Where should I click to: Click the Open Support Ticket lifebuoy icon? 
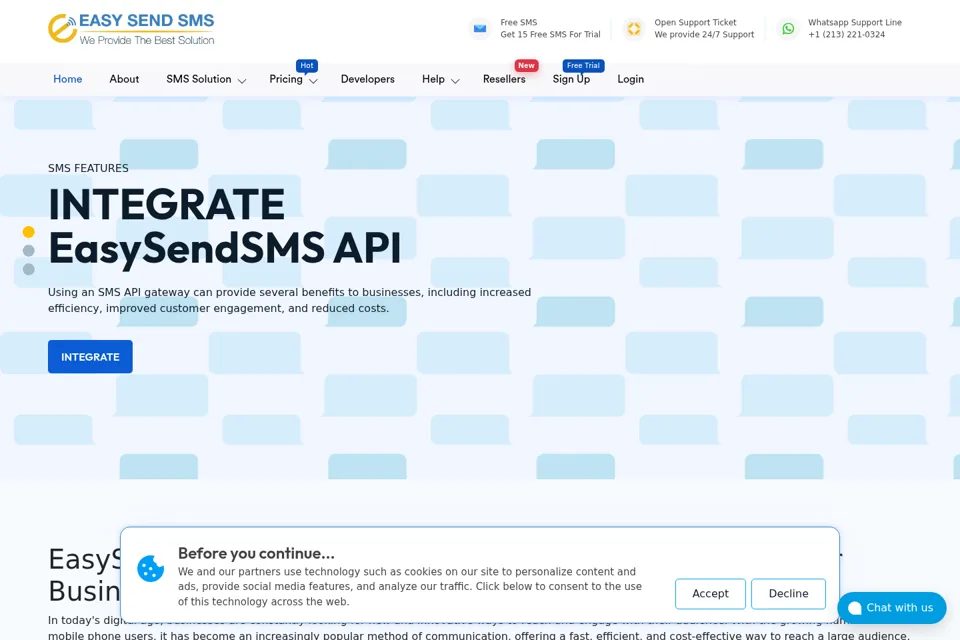click(634, 28)
